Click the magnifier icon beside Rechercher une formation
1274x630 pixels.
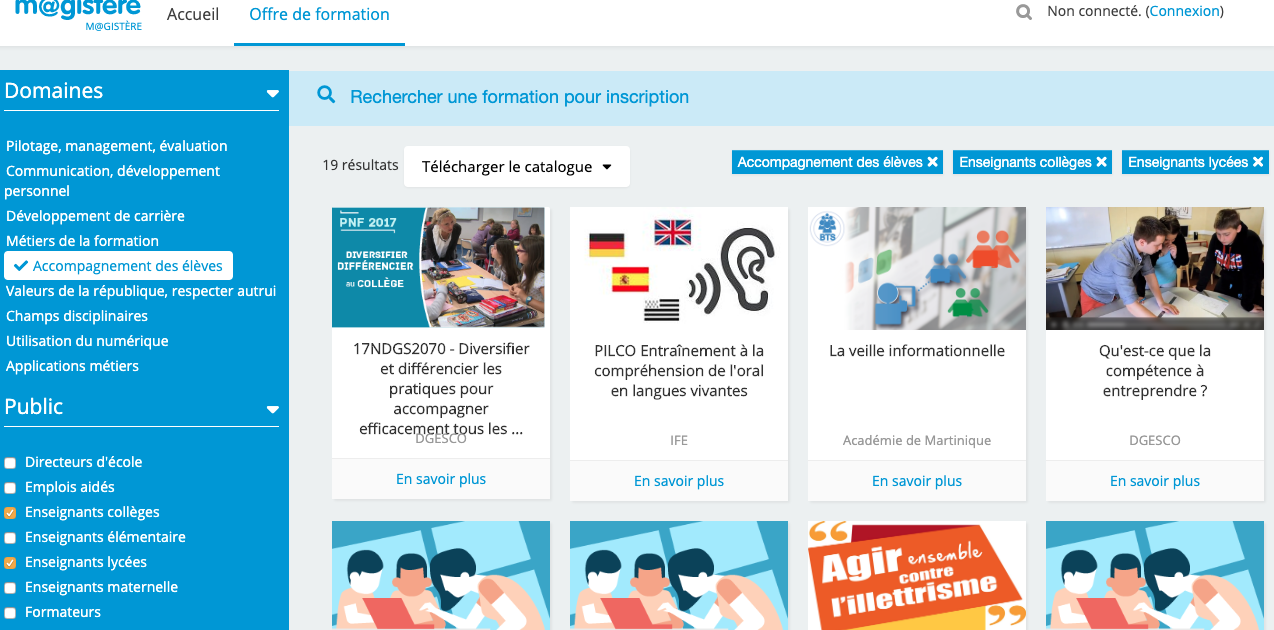point(326,95)
